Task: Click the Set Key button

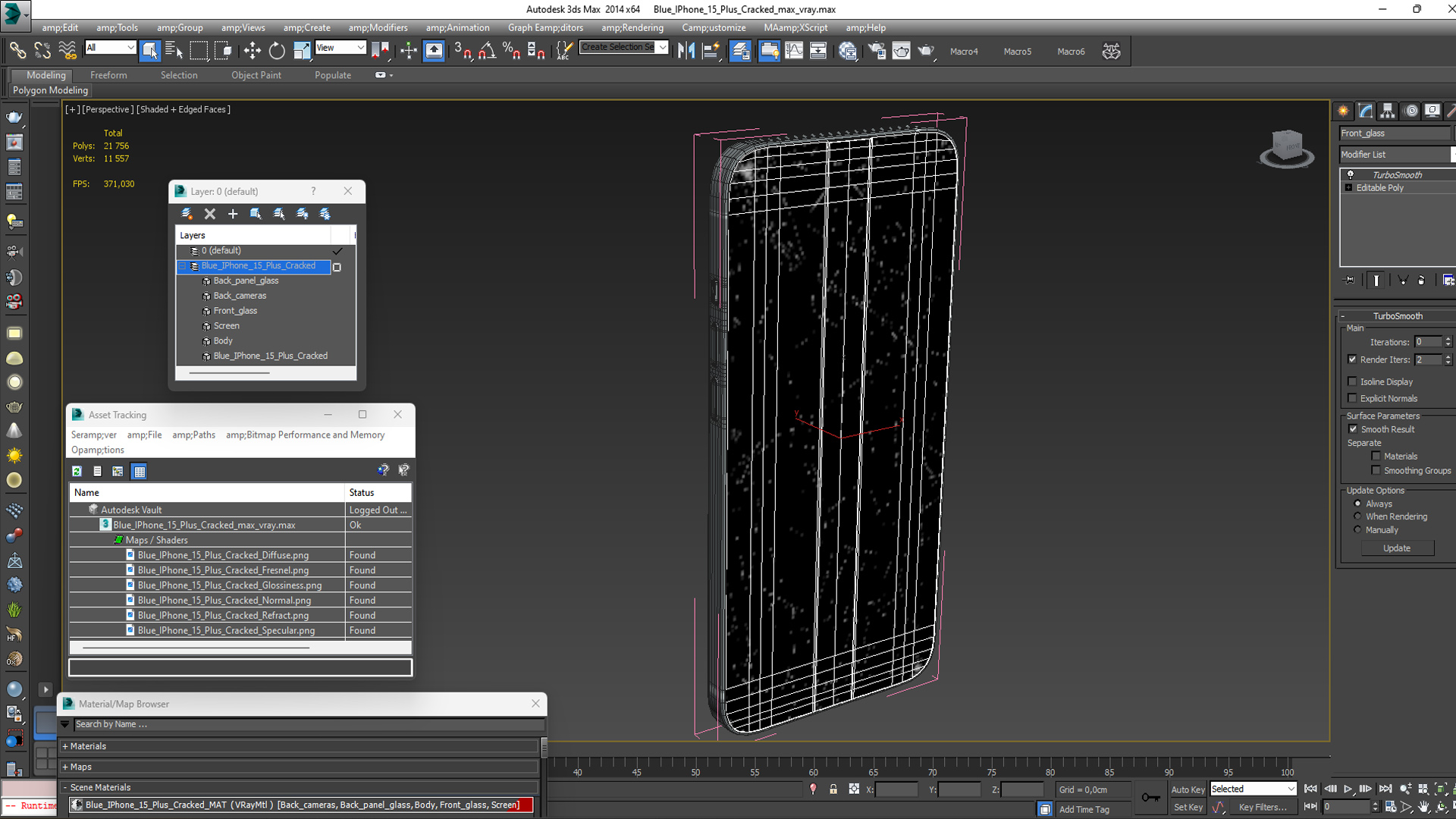Action: click(1188, 807)
